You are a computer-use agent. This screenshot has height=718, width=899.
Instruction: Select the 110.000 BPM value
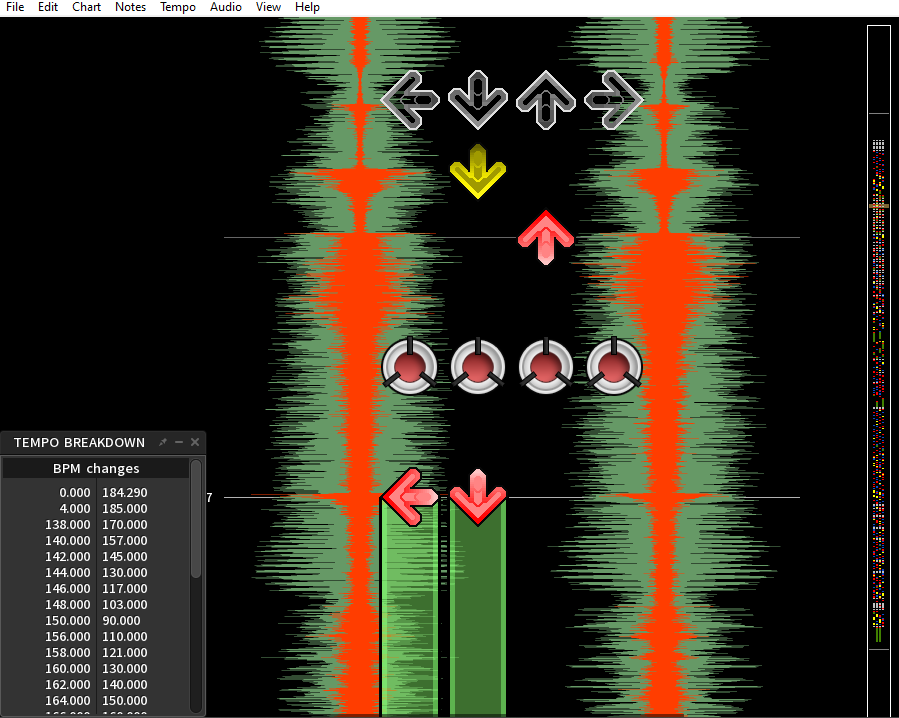point(124,637)
